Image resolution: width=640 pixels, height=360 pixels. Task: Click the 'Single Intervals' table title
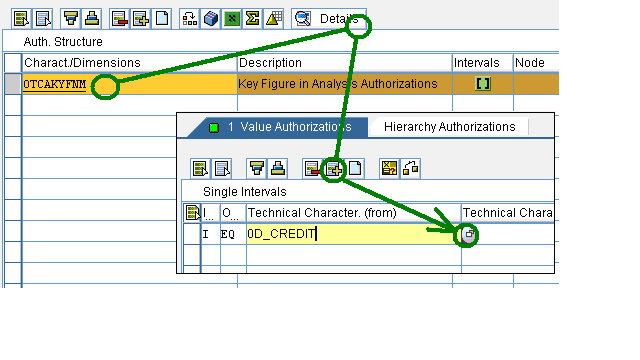coord(244,192)
